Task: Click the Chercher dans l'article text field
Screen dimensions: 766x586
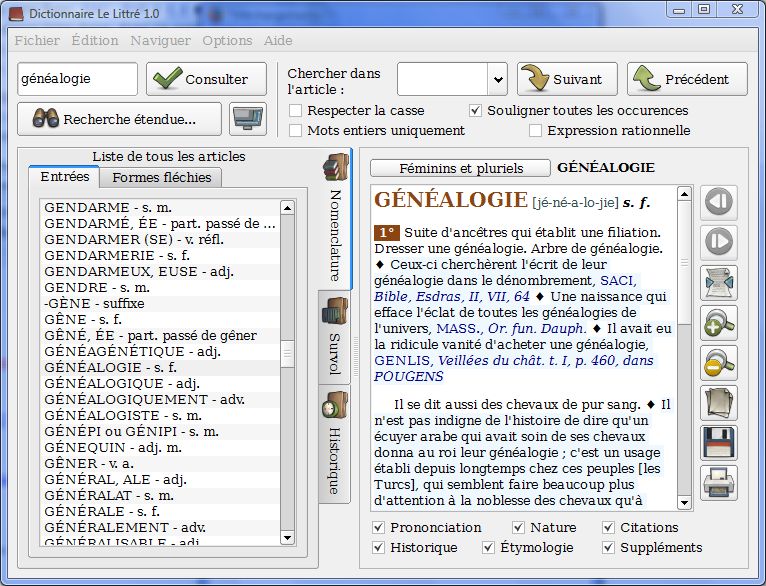Action: click(443, 79)
